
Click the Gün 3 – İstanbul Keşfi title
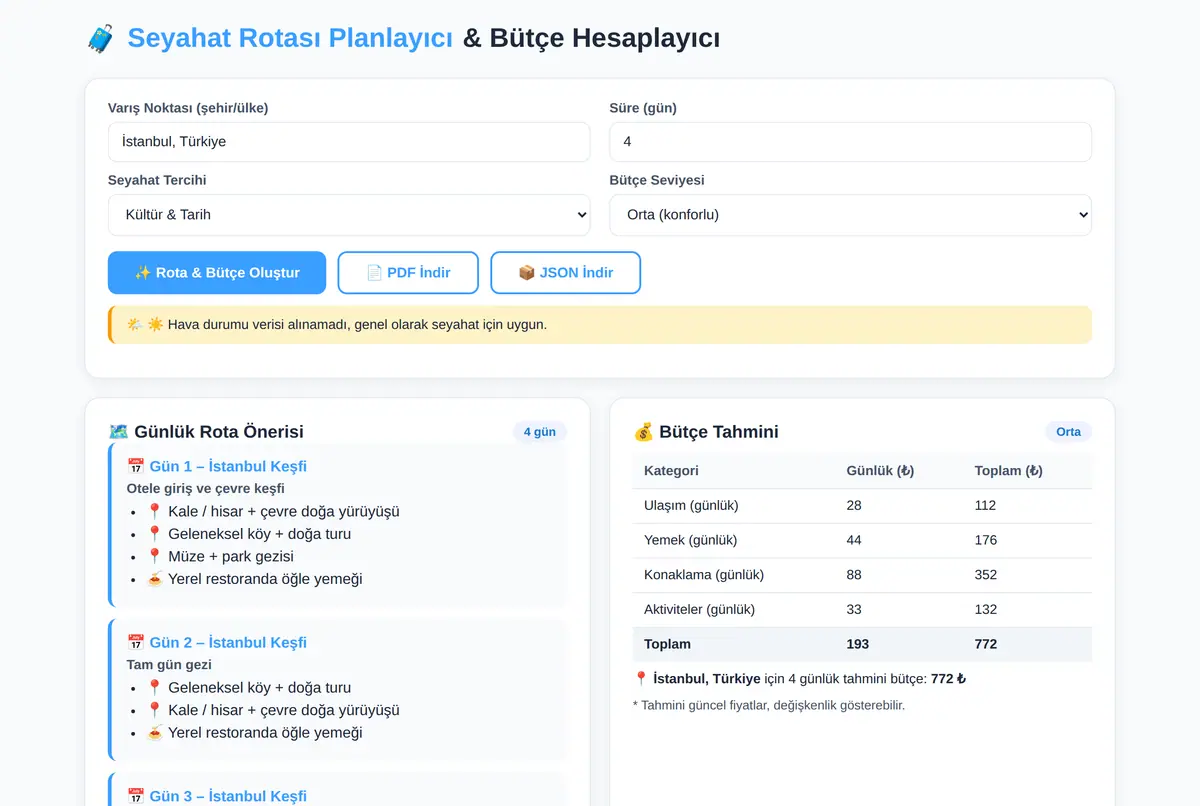point(228,796)
